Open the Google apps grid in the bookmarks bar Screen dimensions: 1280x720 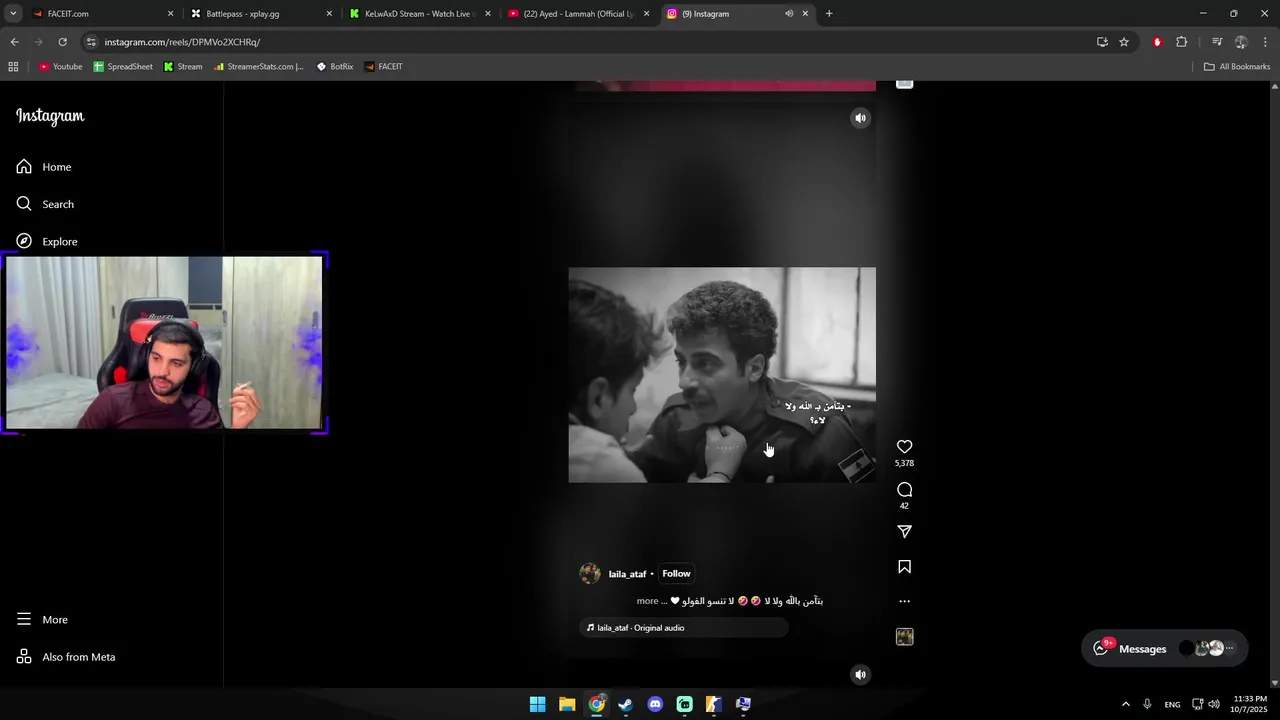tap(13, 67)
